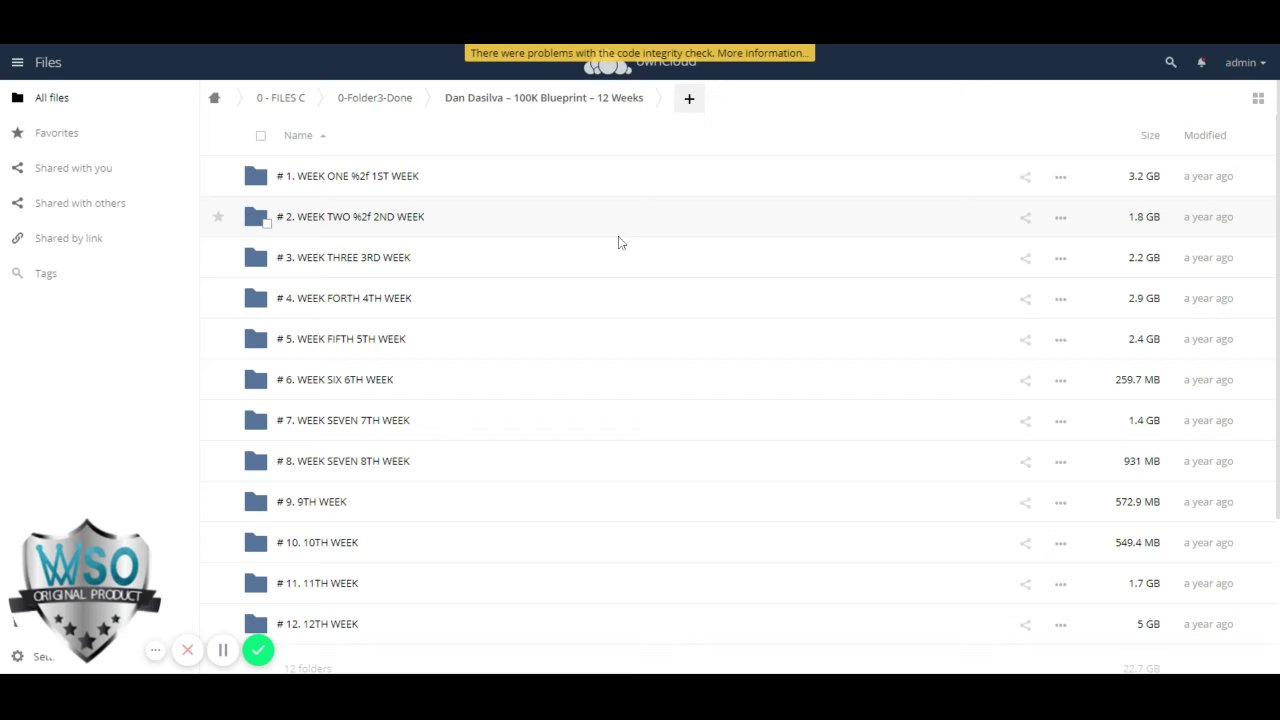The width and height of the screenshot is (1280, 720).
Task: Open more actions for 8TH WEEK folder
Action: coord(1060,462)
